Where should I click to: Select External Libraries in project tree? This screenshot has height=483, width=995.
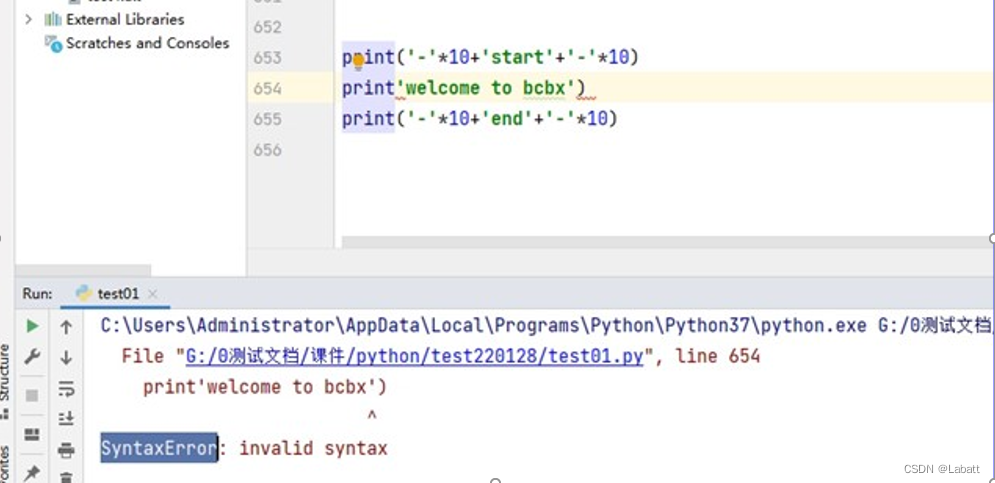[x=125, y=20]
